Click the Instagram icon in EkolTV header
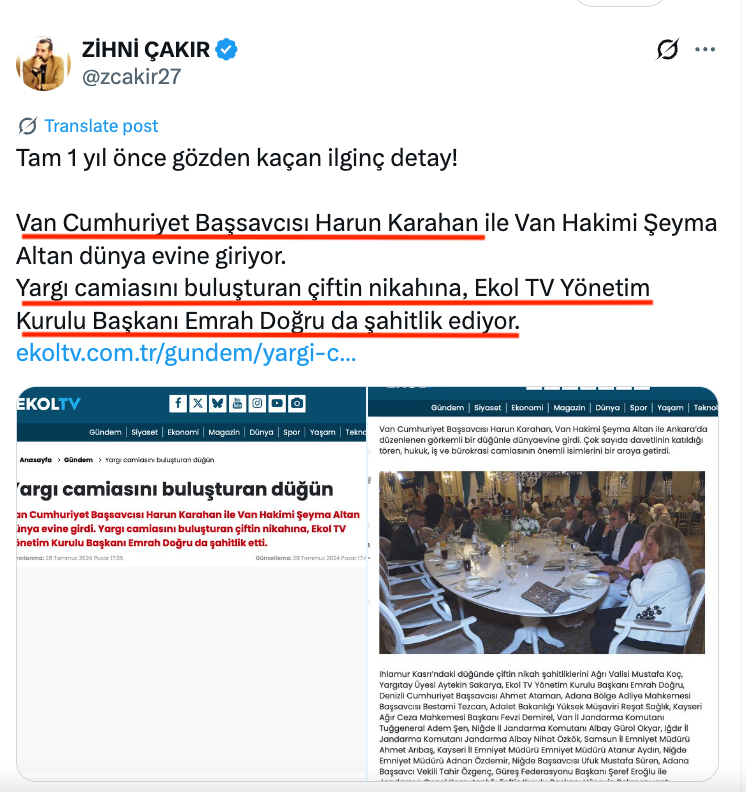Viewport: 746px width, 792px height. pyautogui.click(x=257, y=403)
